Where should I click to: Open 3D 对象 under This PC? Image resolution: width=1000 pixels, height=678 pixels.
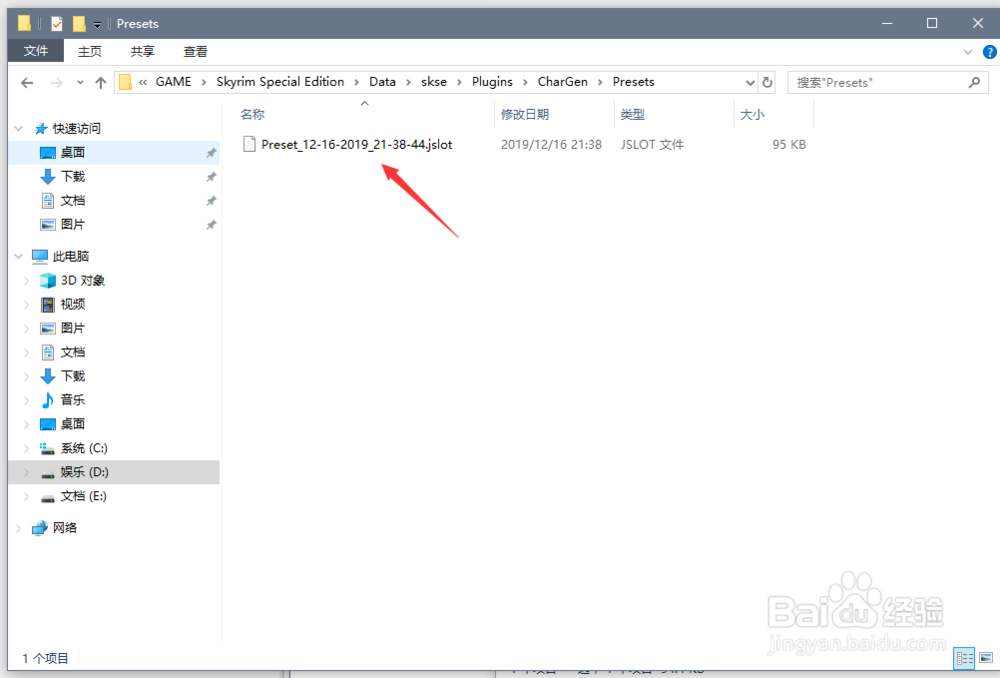point(82,280)
